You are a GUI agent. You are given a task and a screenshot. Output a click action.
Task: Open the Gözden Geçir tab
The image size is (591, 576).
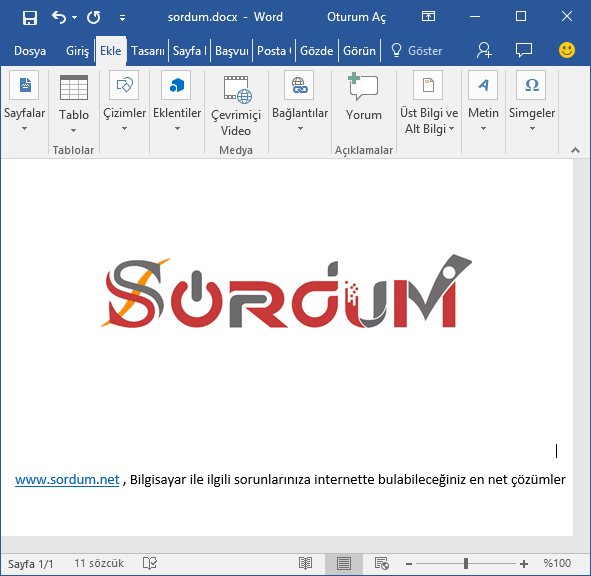[x=317, y=51]
